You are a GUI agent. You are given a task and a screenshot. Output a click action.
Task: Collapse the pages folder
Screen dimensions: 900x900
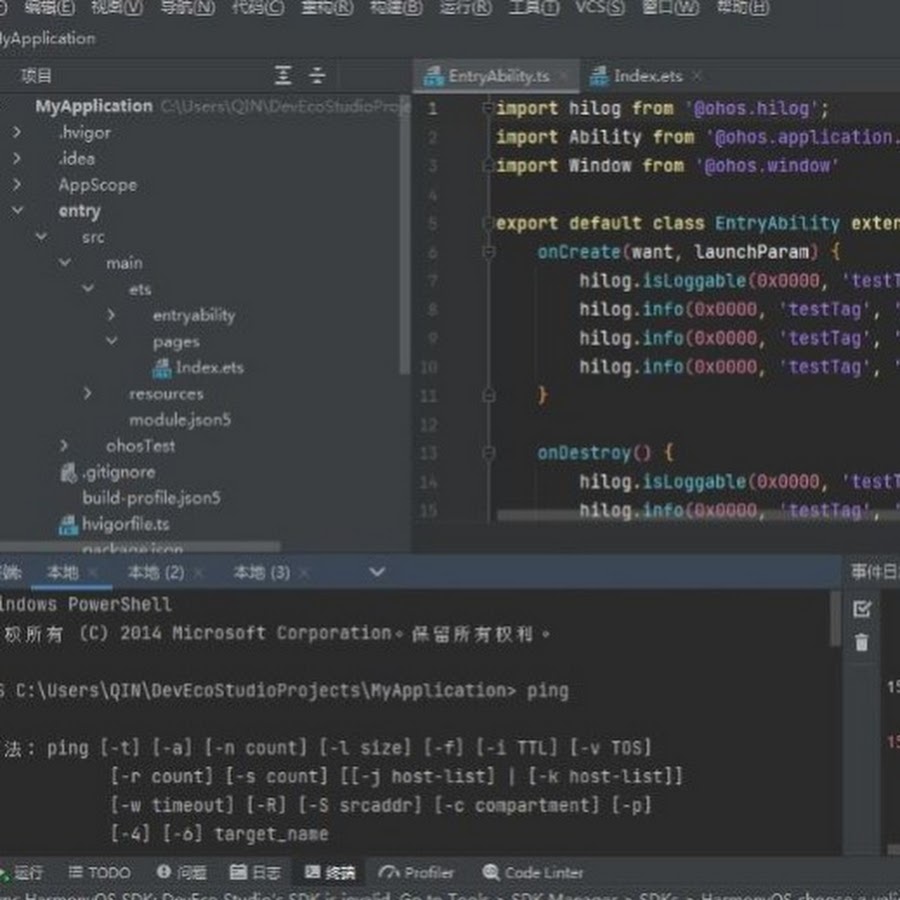[111, 341]
